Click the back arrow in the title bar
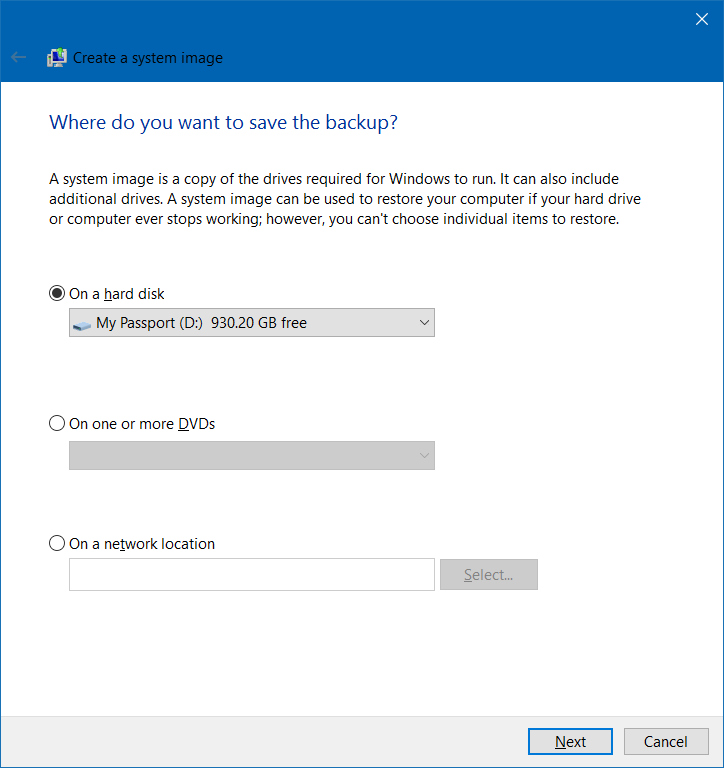This screenshot has height=768, width=724. (18, 58)
